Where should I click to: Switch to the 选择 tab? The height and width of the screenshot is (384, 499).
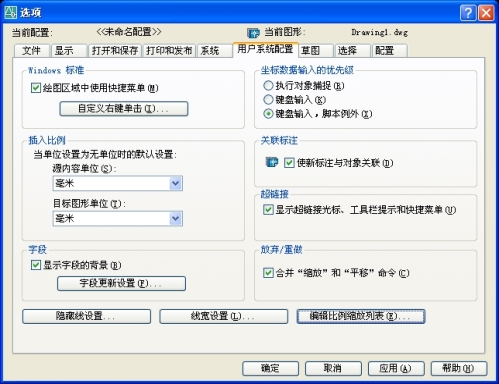click(353, 51)
